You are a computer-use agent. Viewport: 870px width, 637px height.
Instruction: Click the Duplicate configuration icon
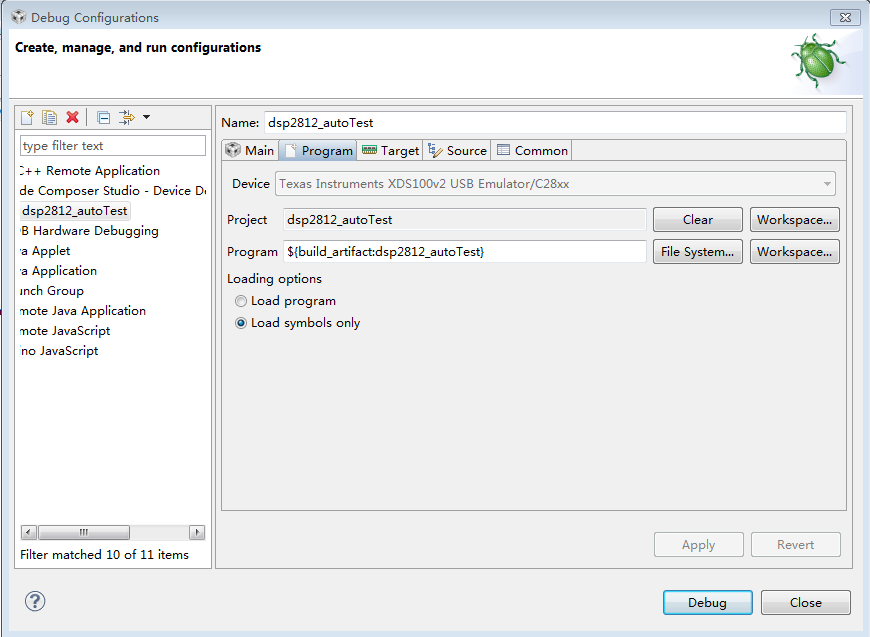pyautogui.click(x=49, y=118)
